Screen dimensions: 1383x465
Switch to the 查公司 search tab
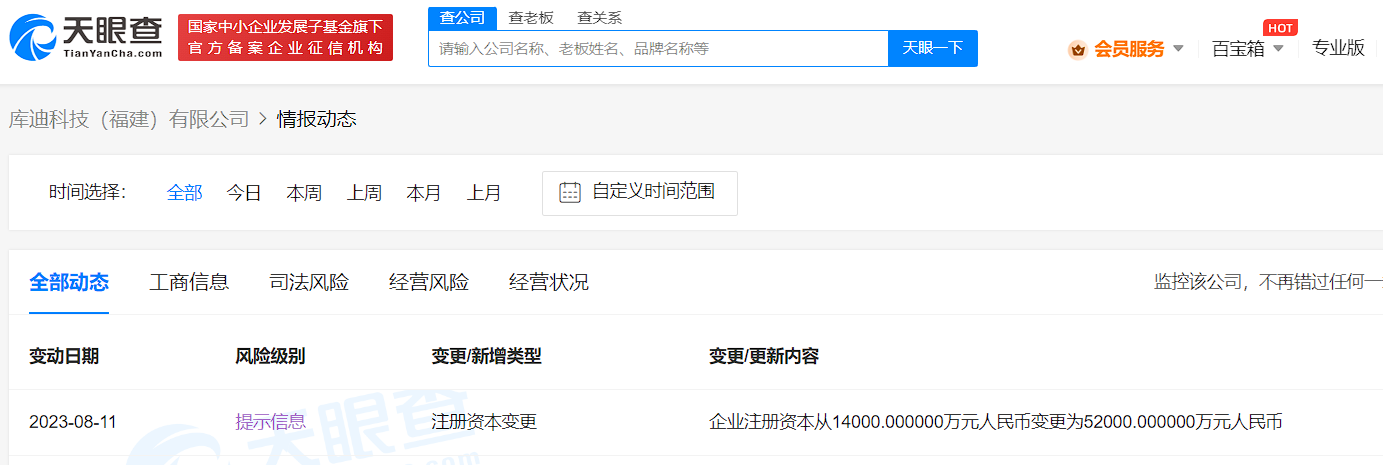462,17
